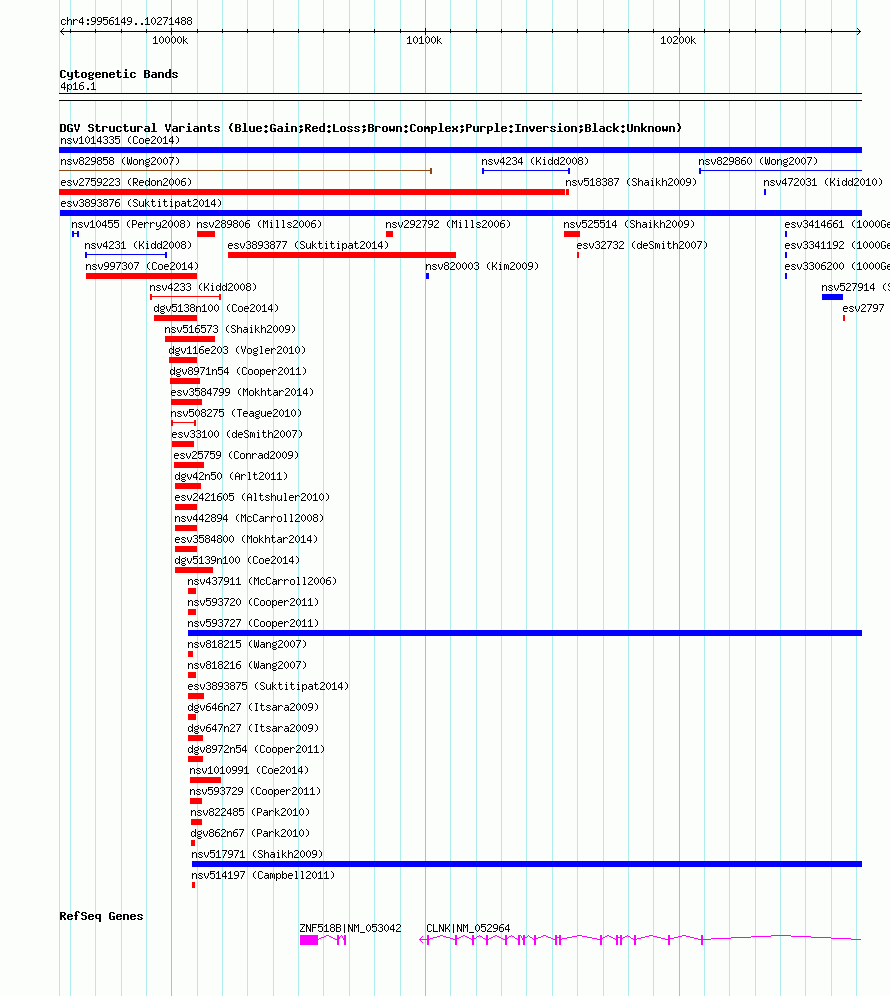The width and height of the screenshot is (890, 996).
Task: Click the CLNK|NM_052964 gene label
Action: pyautogui.click(x=468, y=928)
